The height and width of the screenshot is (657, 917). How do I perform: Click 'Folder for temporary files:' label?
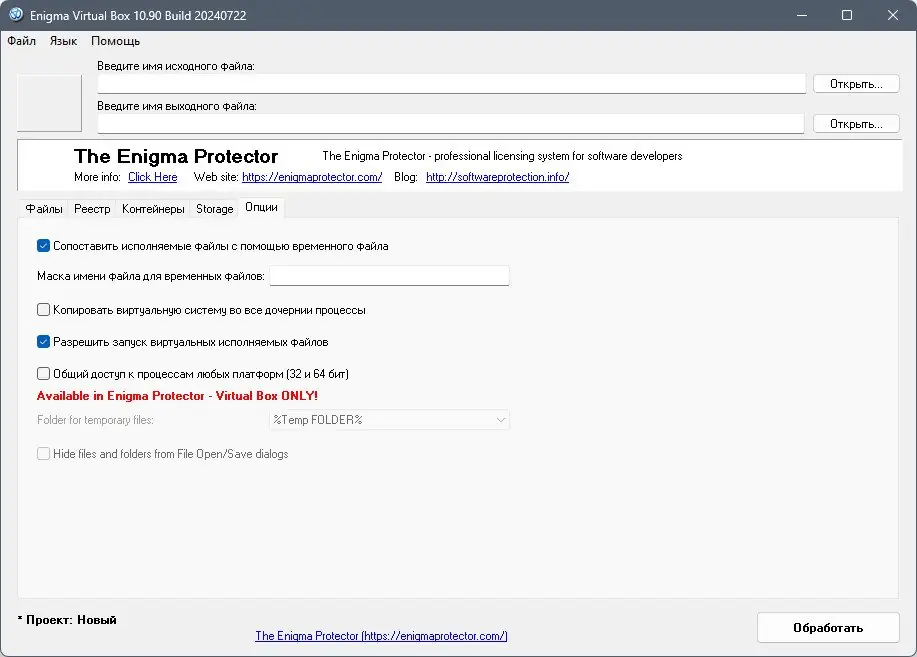pyautogui.click(x=95, y=420)
